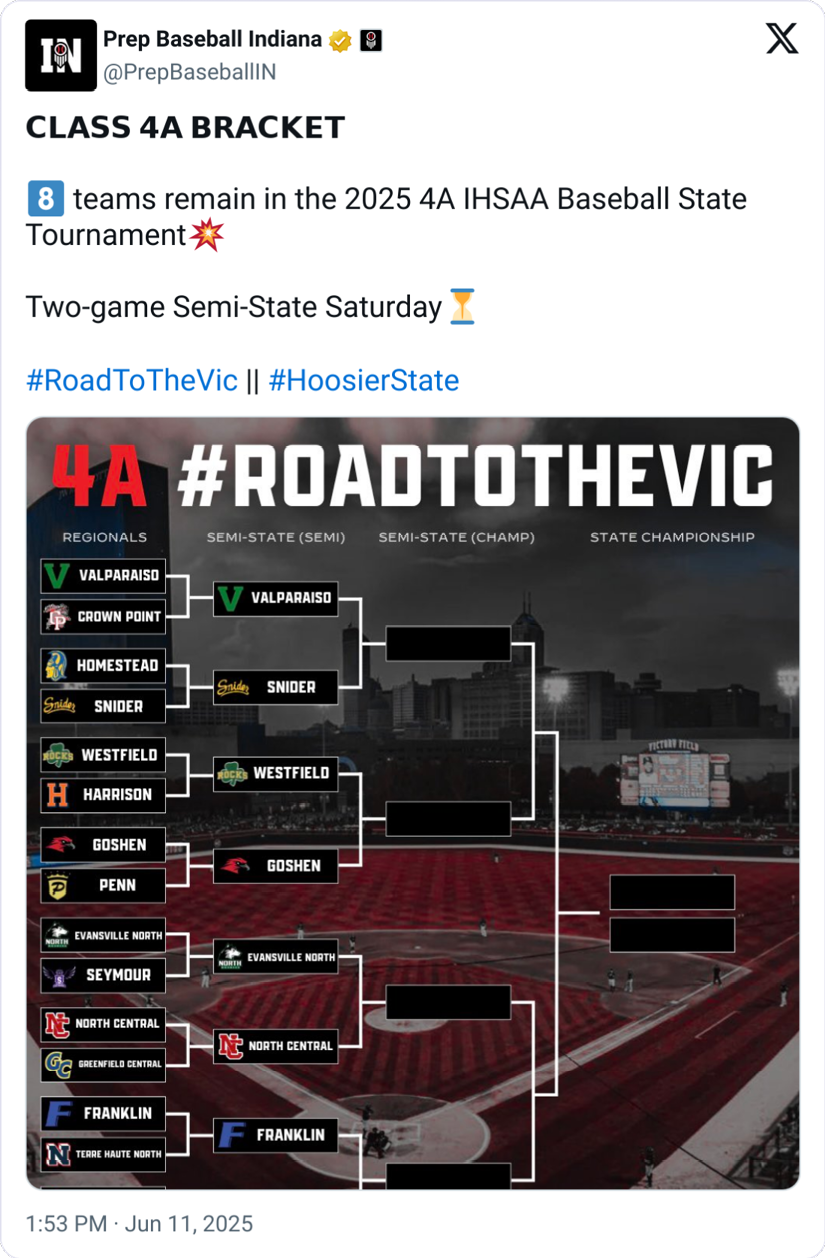Click the Valparaiso logo in Regionals column
Image resolution: width=825 pixels, height=1258 pixels.
point(57,576)
